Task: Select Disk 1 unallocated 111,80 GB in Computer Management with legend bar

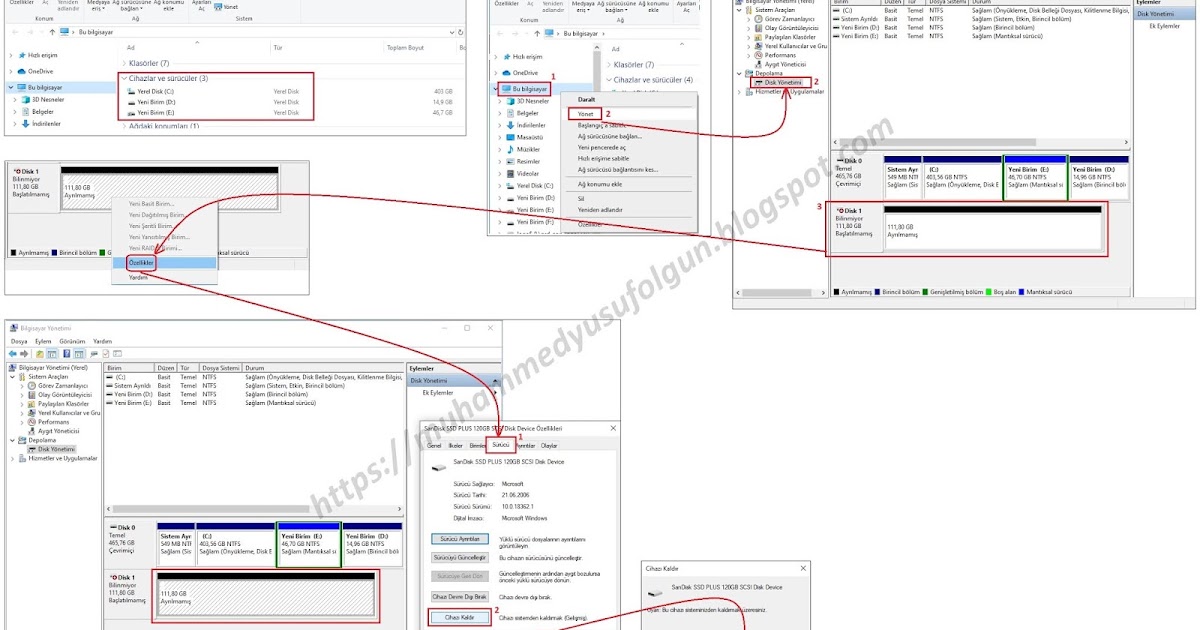Action: (x=994, y=230)
